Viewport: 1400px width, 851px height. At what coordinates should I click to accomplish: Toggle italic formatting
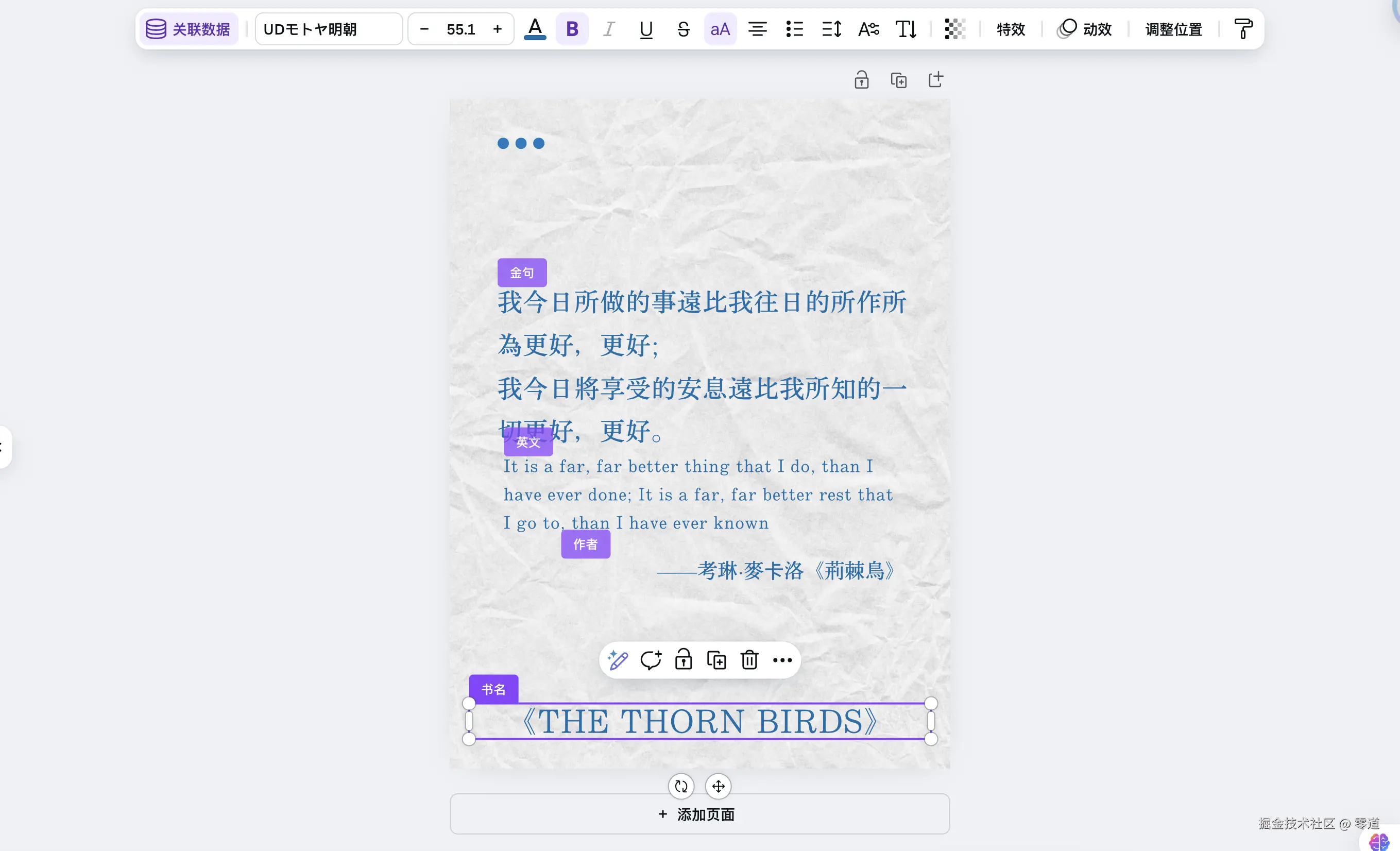coord(608,29)
